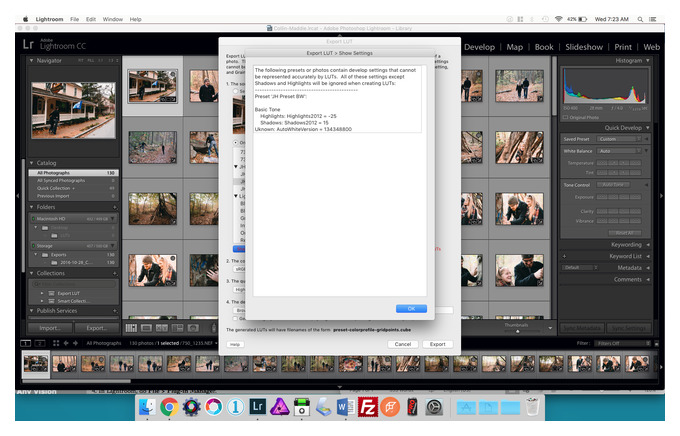
Task: Collapse the Navigator panel
Action: [31, 61]
